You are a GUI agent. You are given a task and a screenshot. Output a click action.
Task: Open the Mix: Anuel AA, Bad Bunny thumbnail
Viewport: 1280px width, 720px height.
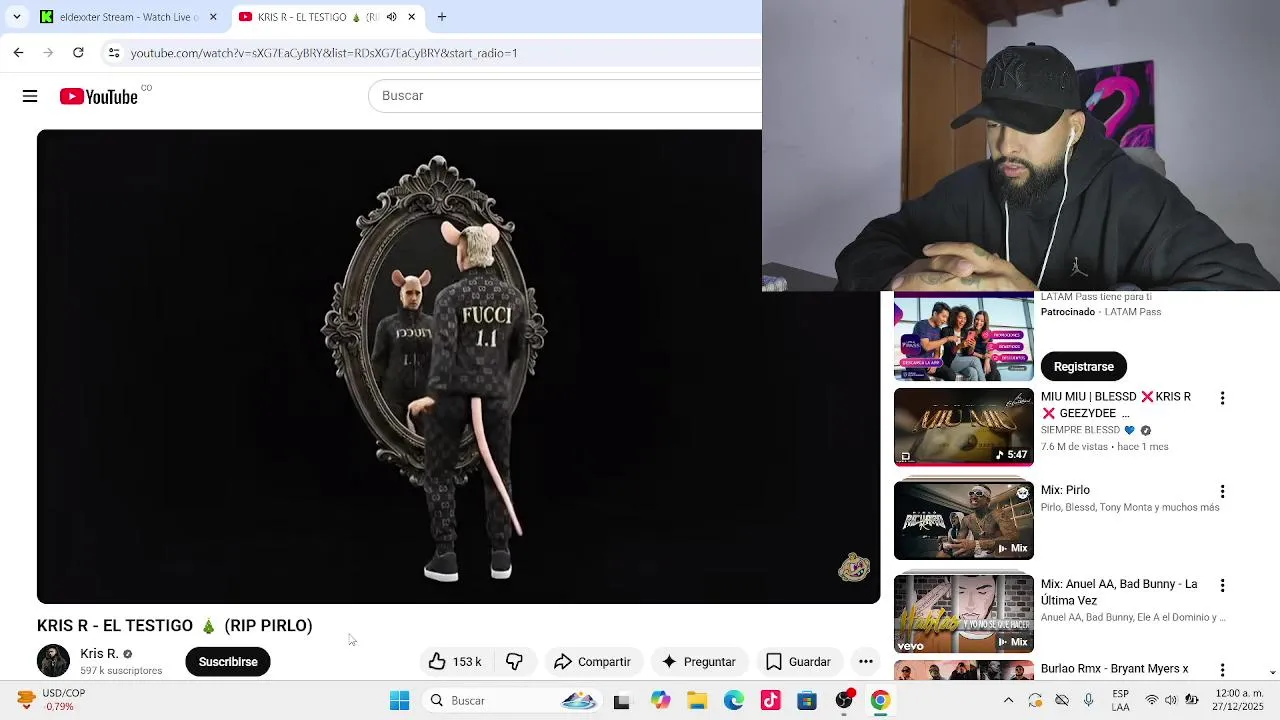[x=964, y=613]
